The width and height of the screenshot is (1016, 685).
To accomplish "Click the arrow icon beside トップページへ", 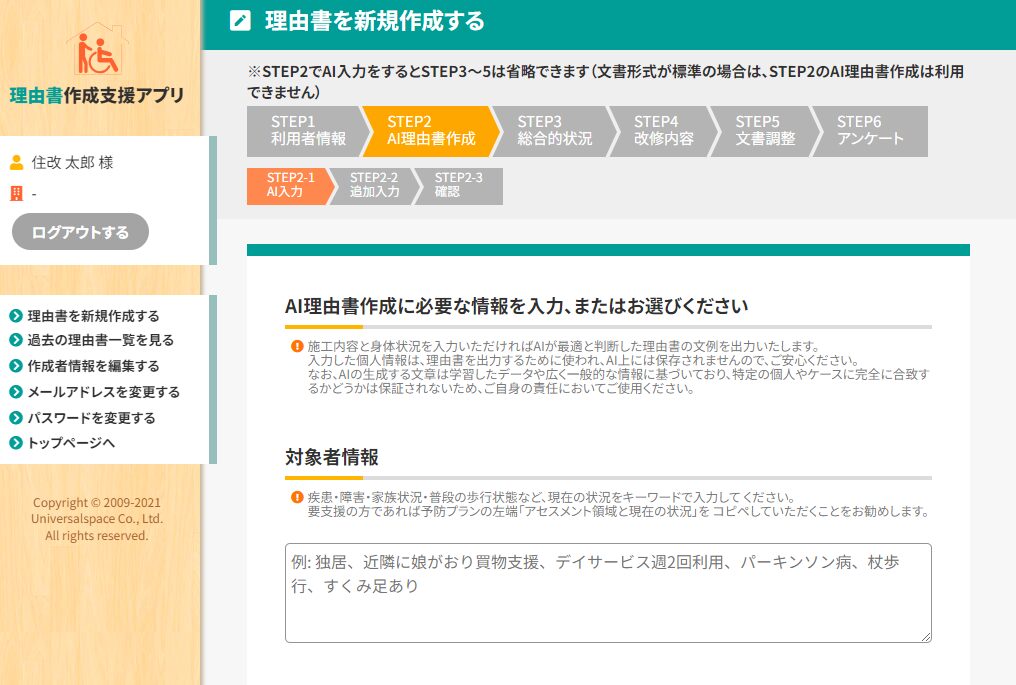I will tap(15, 443).
